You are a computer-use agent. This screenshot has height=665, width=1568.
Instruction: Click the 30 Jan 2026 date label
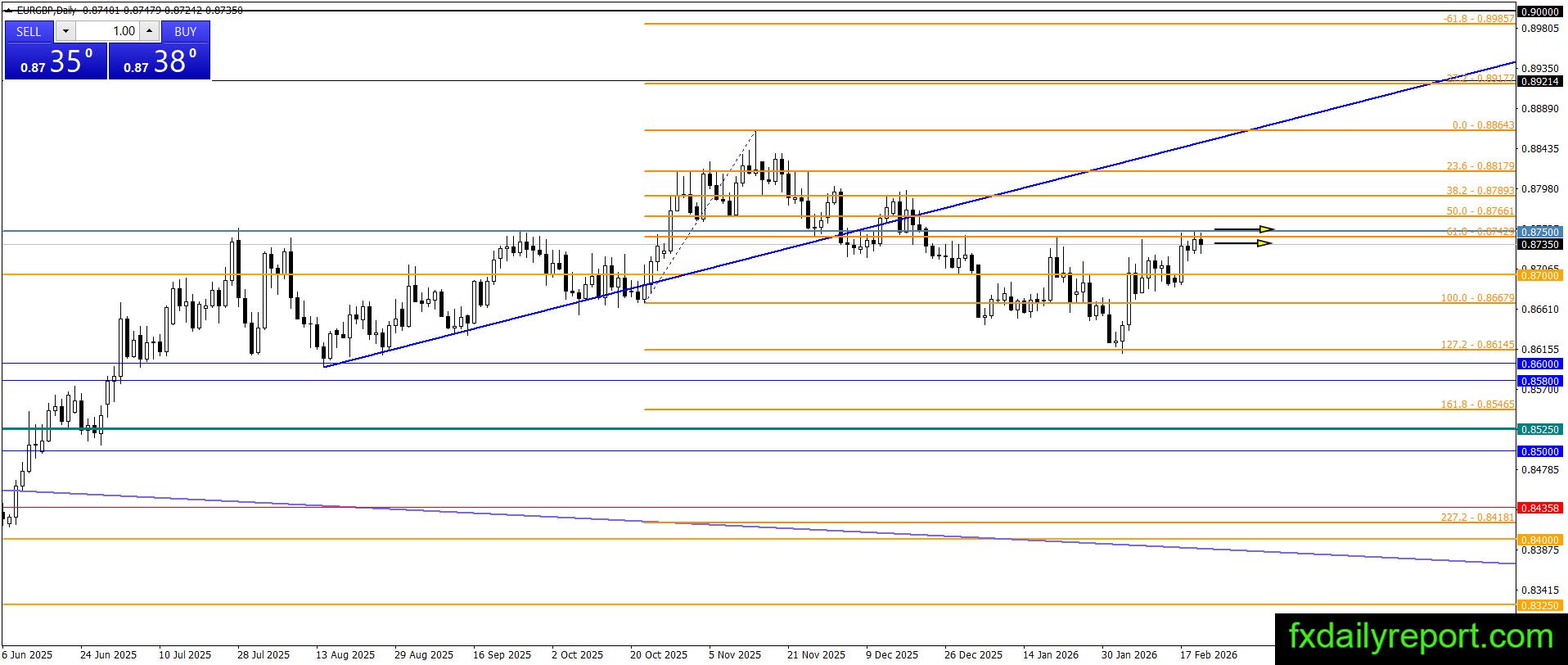coord(1129,655)
